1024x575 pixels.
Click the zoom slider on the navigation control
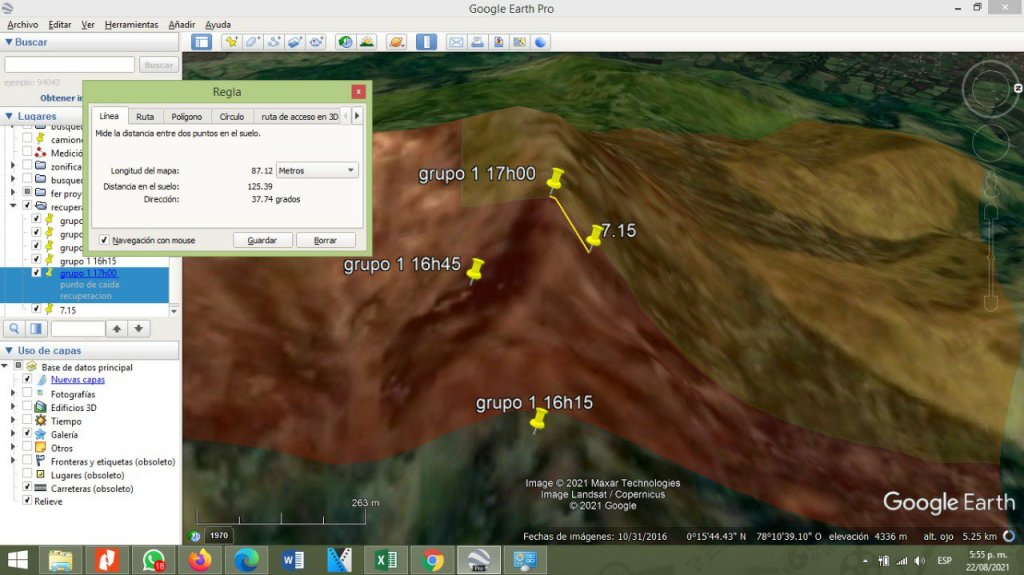point(991,258)
